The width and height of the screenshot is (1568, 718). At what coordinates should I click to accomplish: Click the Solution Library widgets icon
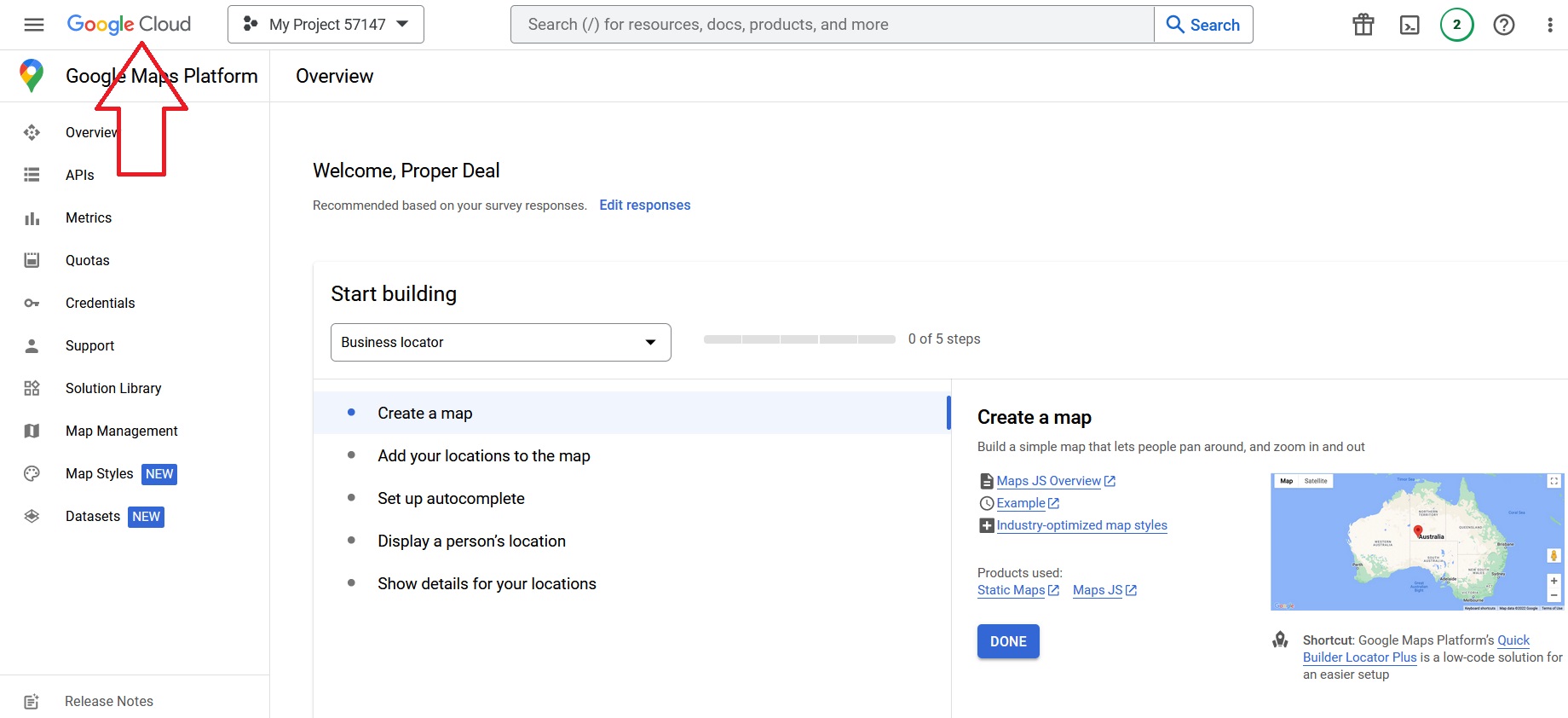(x=32, y=388)
